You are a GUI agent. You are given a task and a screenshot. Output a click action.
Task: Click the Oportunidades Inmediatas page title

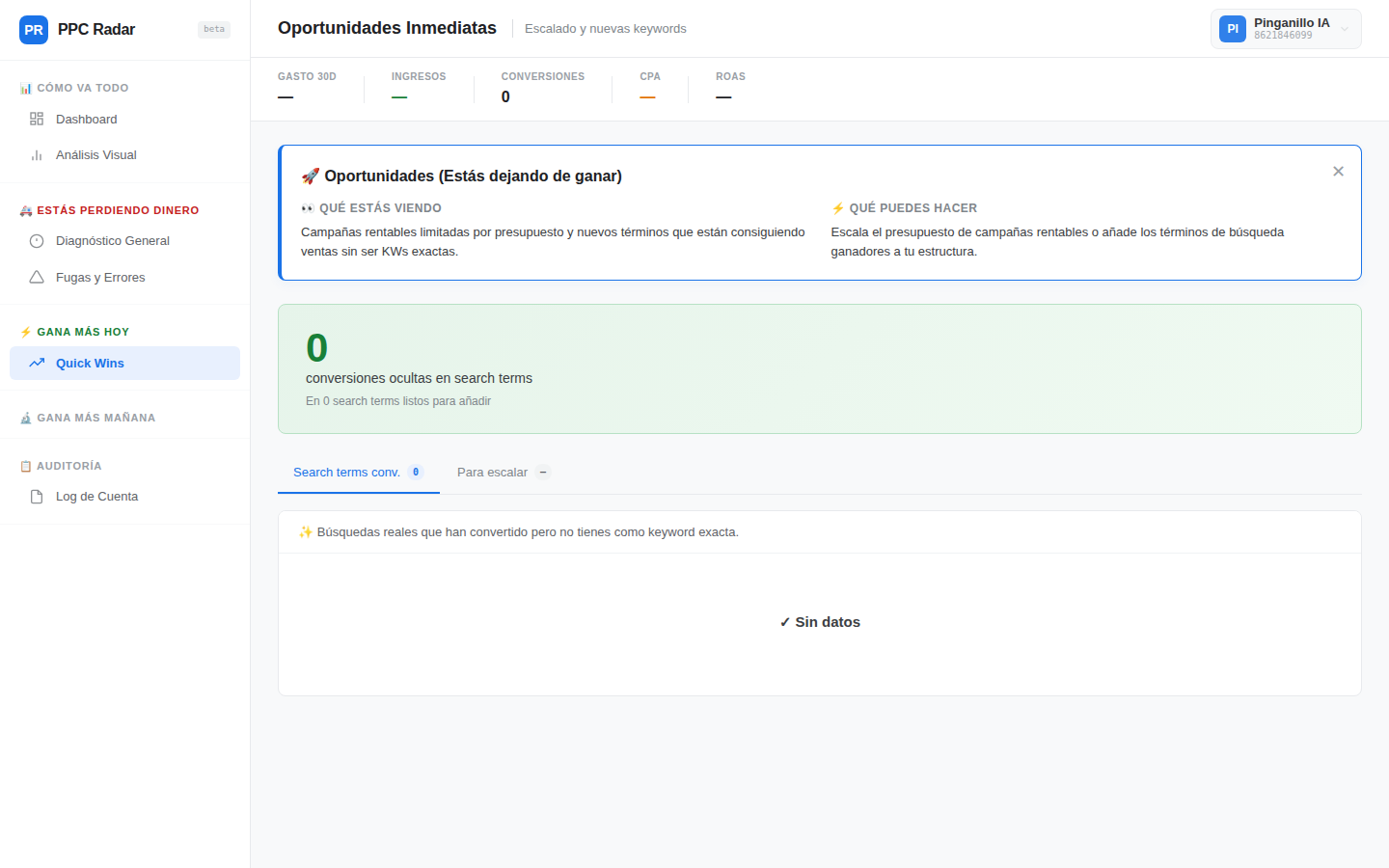pyautogui.click(x=387, y=28)
